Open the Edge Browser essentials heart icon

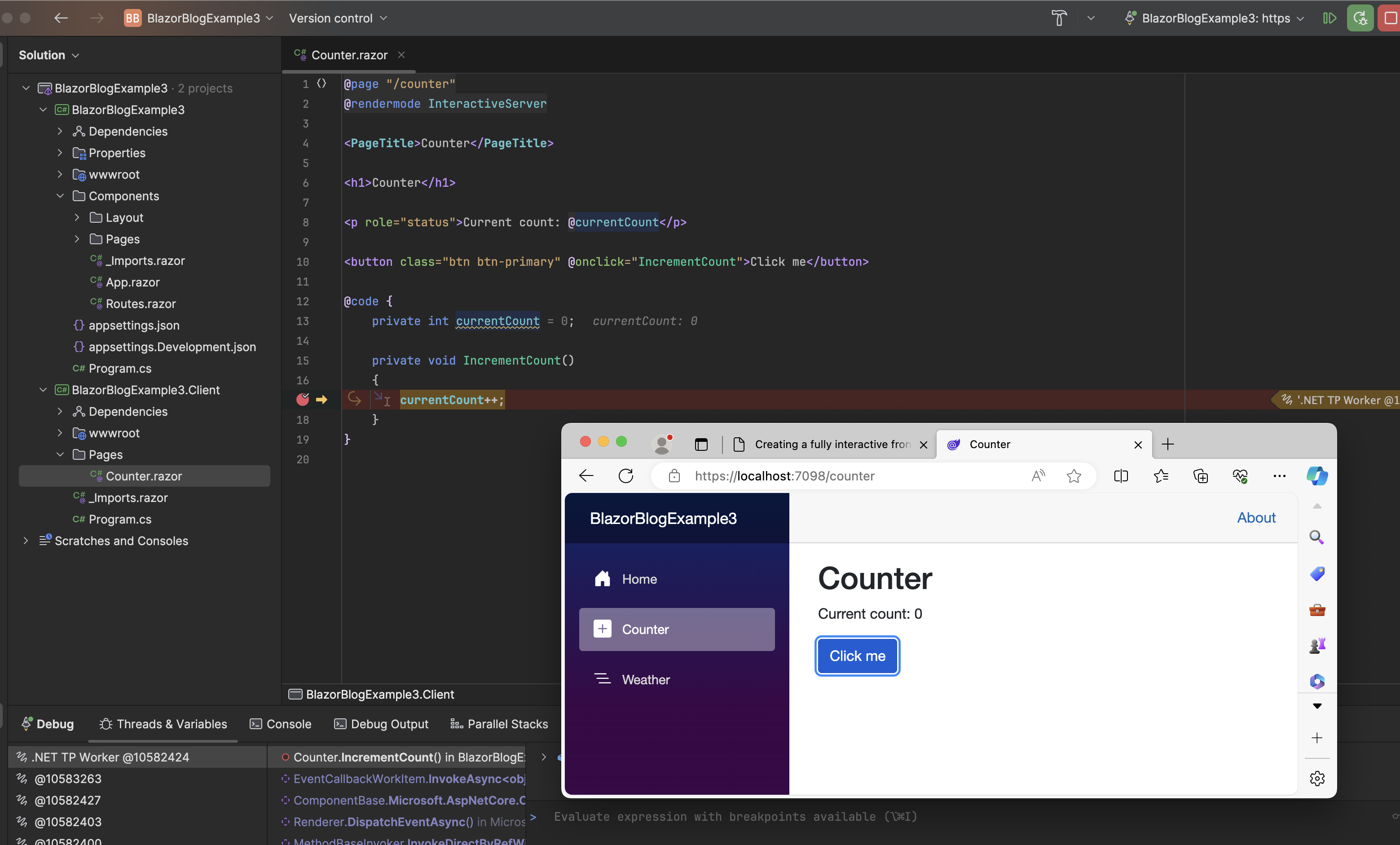pos(1240,475)
